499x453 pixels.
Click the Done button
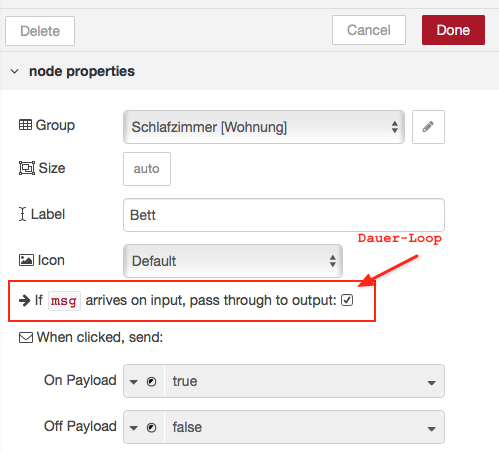click(453, 30)
